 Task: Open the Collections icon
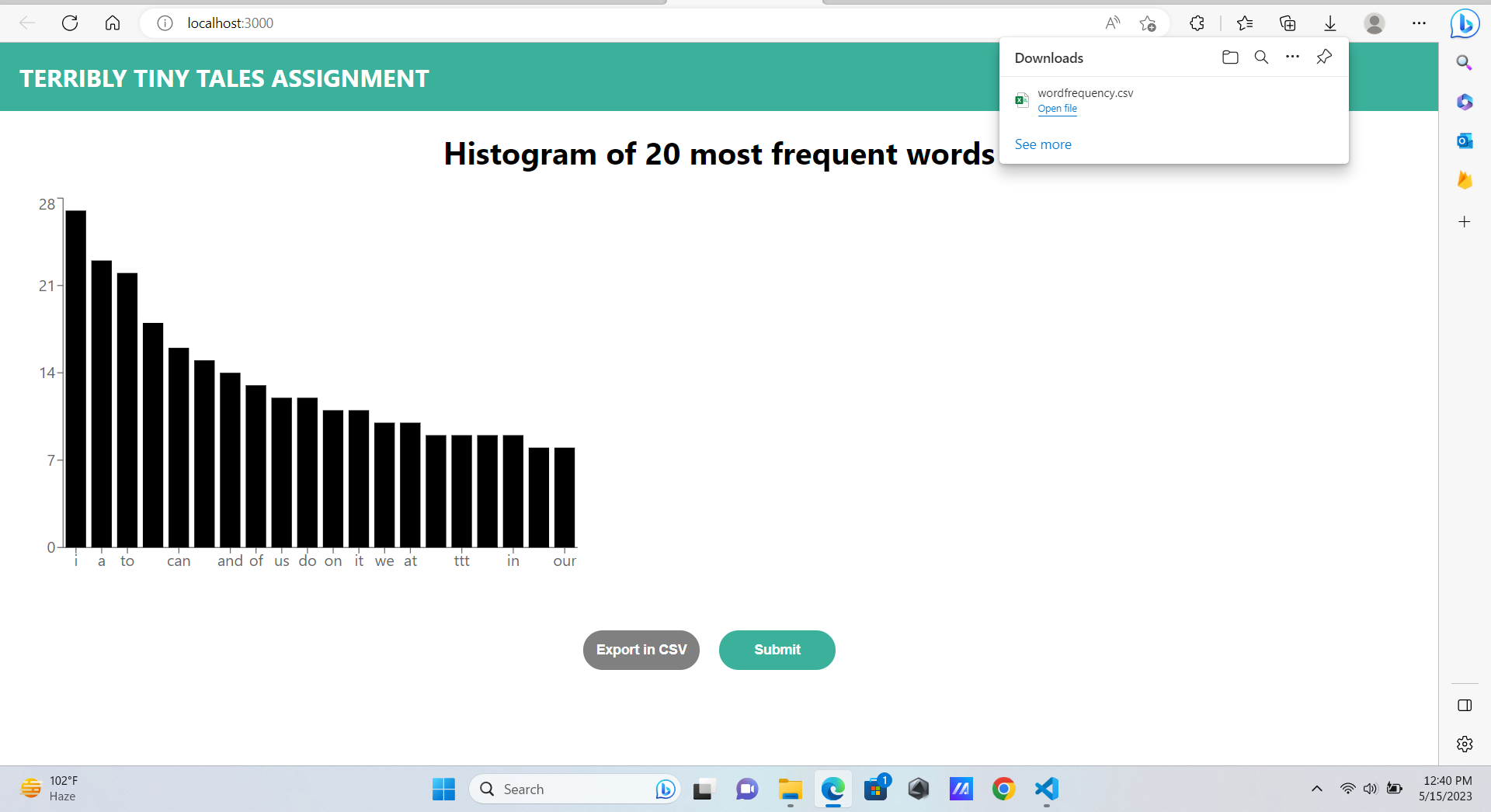(1288, 23)
